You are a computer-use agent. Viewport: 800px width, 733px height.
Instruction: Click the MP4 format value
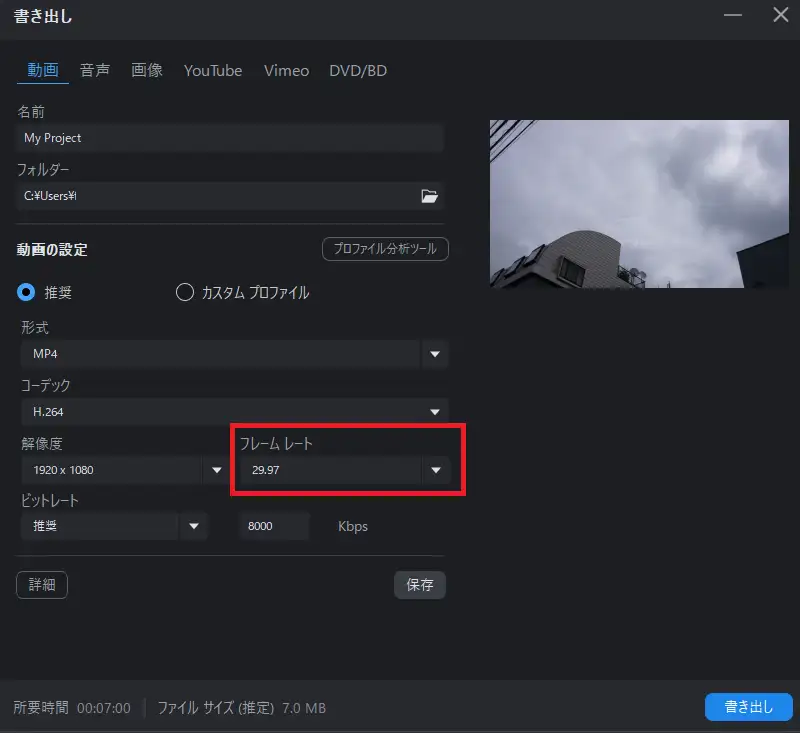(45, 354)
